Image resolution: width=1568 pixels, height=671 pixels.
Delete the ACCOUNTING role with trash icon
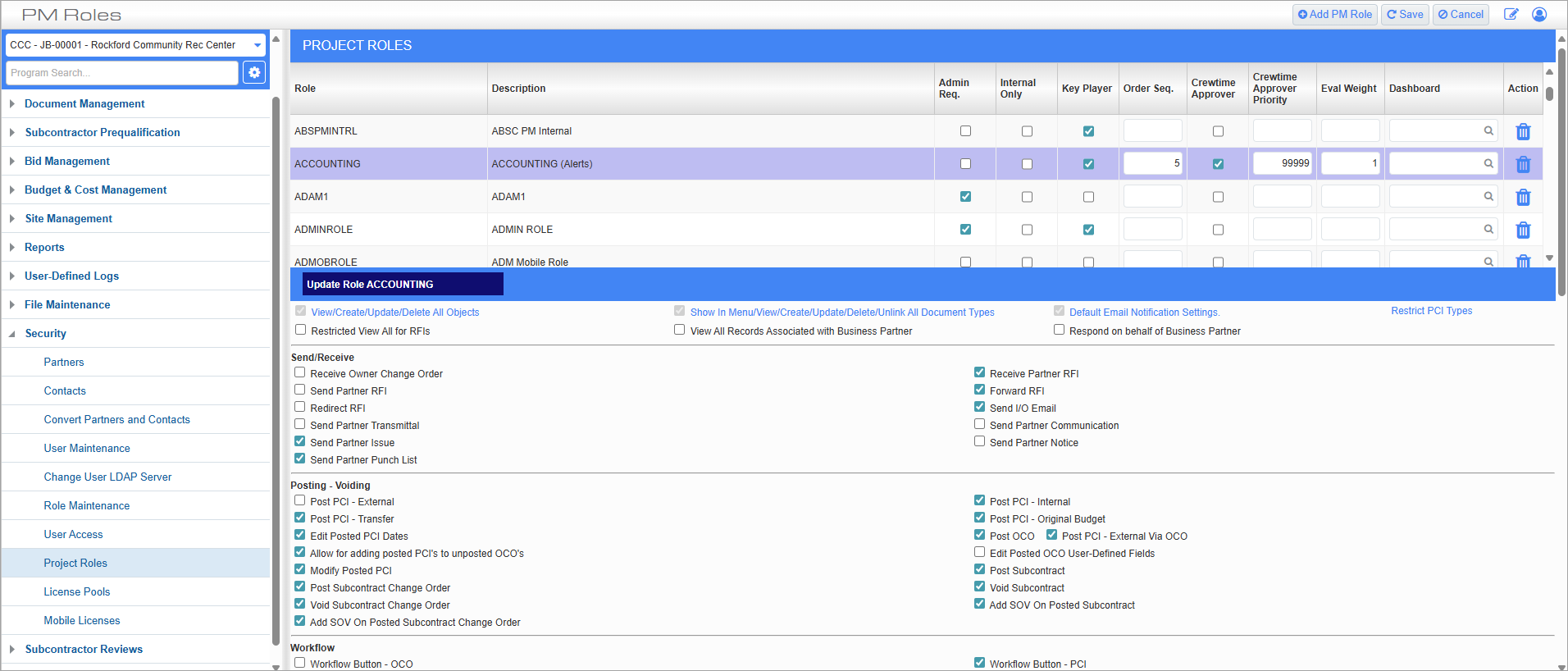click(1523, 164)
